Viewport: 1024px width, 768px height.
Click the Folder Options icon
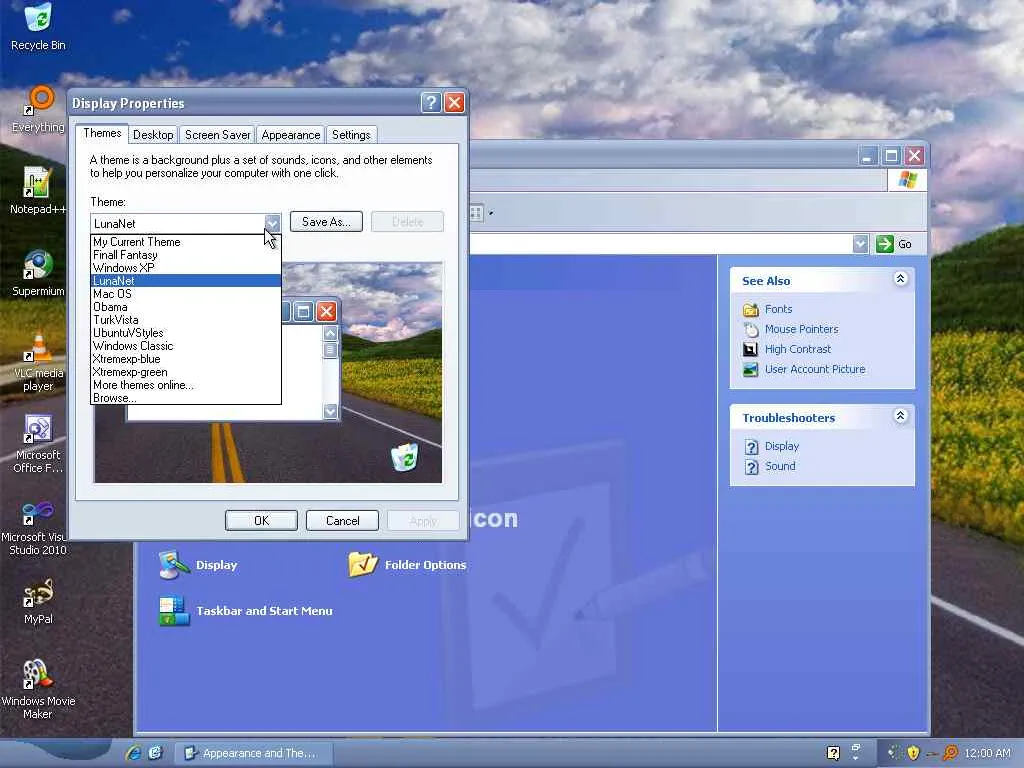pos(362,564)
